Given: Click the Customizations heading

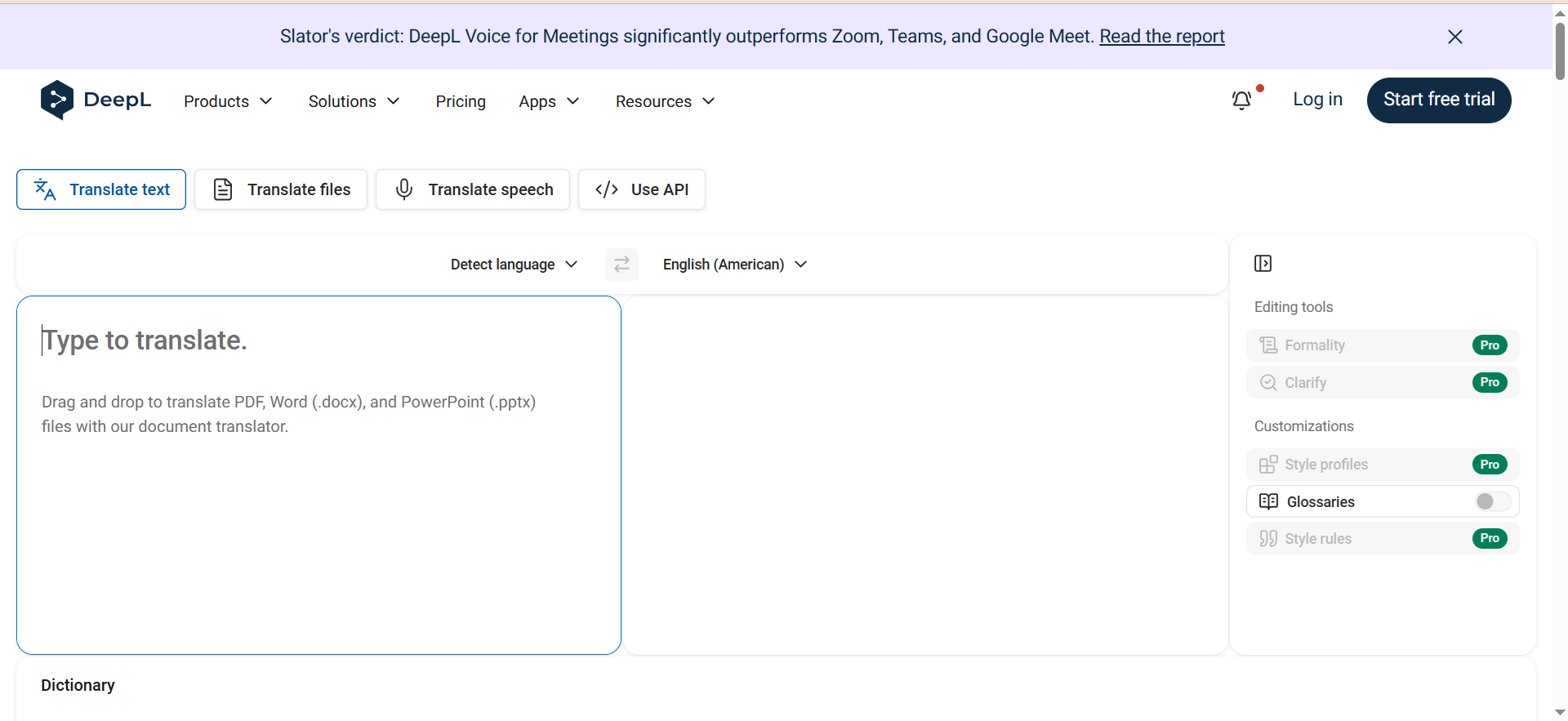Looking at the screenshot, I should [x=1304, y=426].
